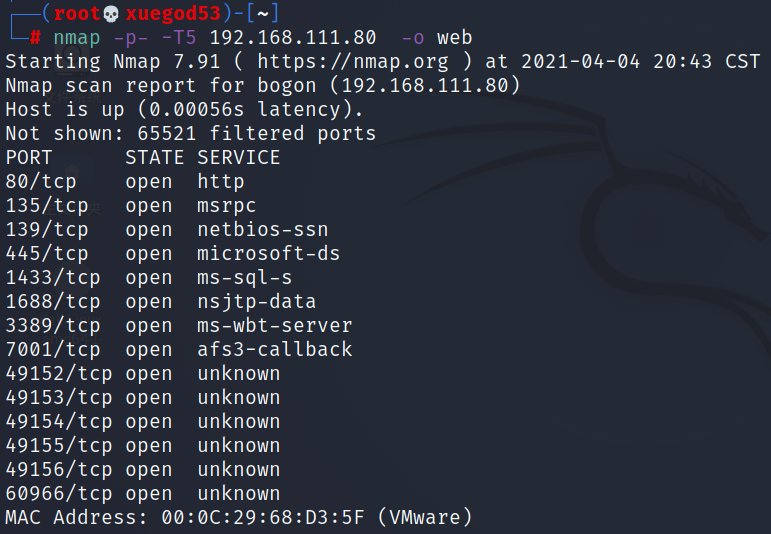
Task: Click the netbios-ssn service entry
Action: click(263, 230)
